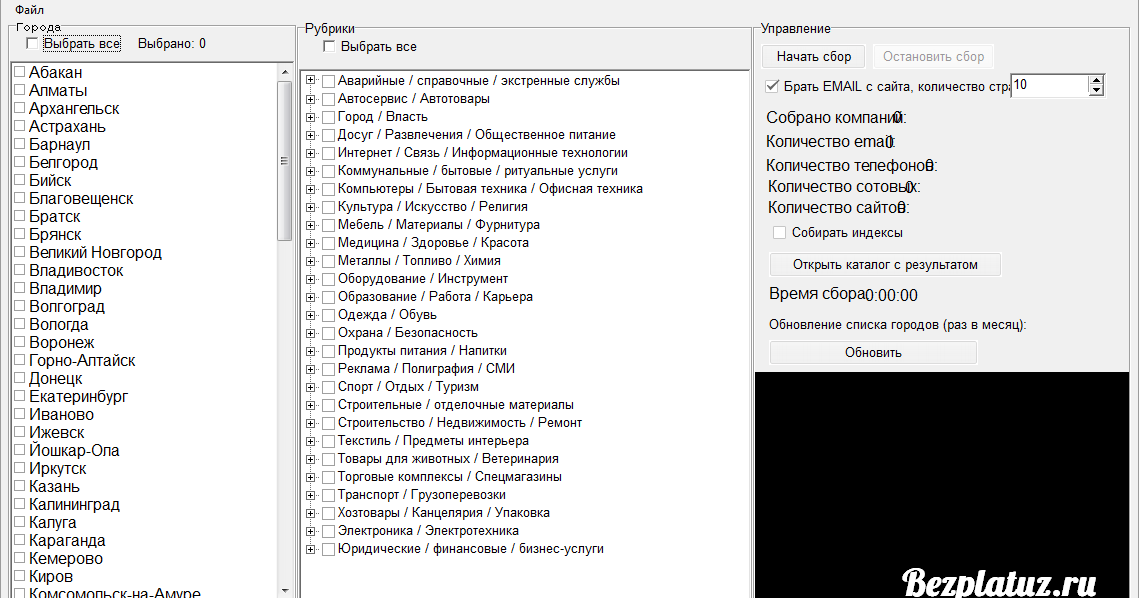
Task: Disable the Брать EMAIL с сайта option
Action: pos(769,86)
